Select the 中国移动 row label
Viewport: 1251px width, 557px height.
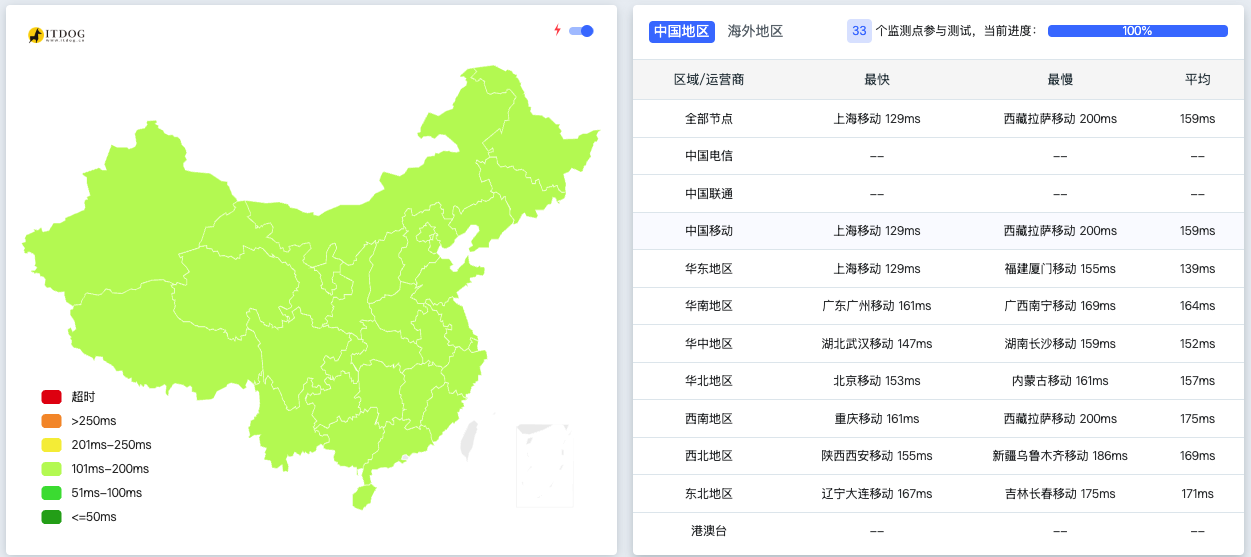coord(709,231)
